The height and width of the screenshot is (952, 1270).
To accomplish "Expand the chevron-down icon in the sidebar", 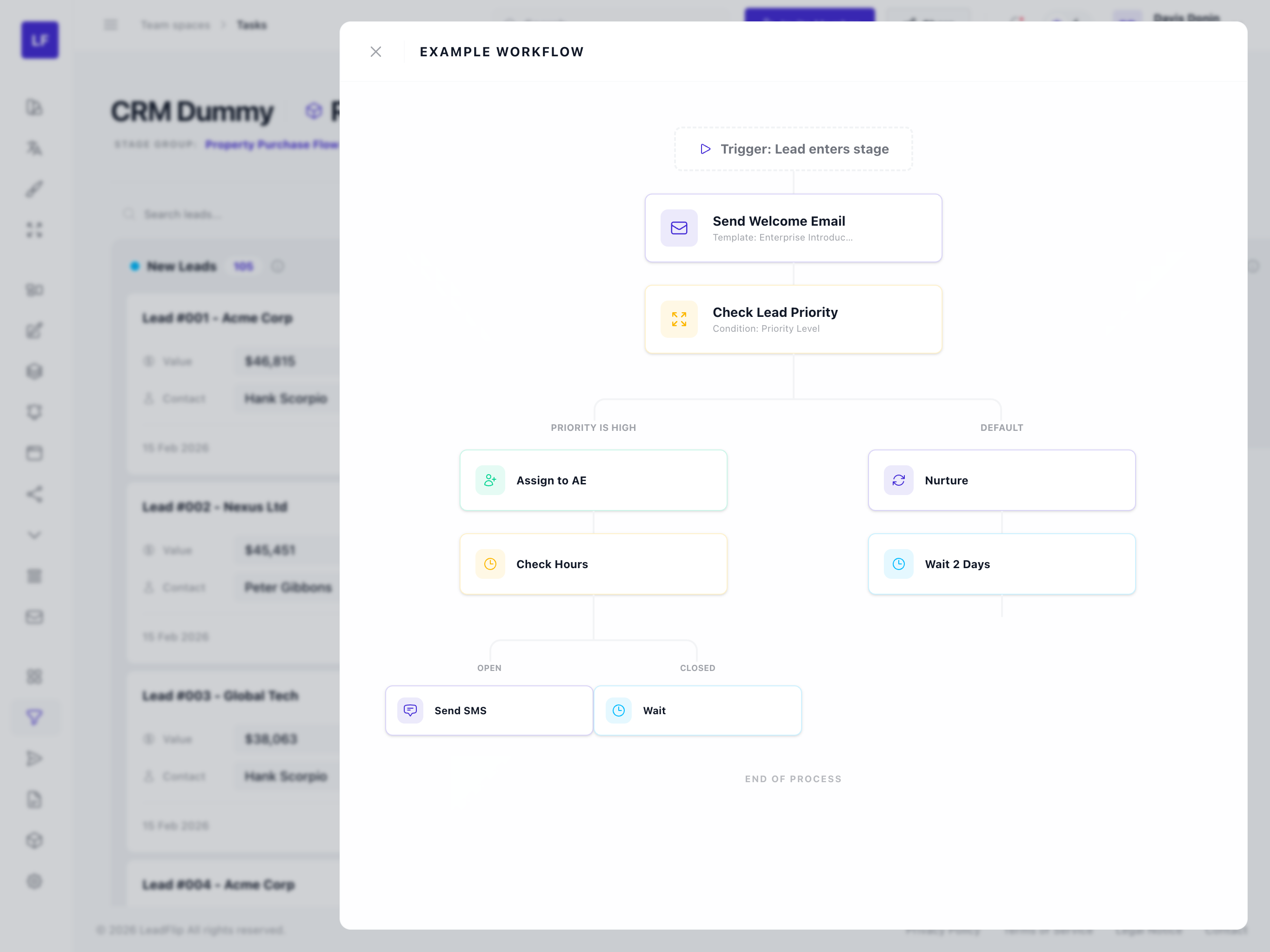I will (x=34, y=535).
